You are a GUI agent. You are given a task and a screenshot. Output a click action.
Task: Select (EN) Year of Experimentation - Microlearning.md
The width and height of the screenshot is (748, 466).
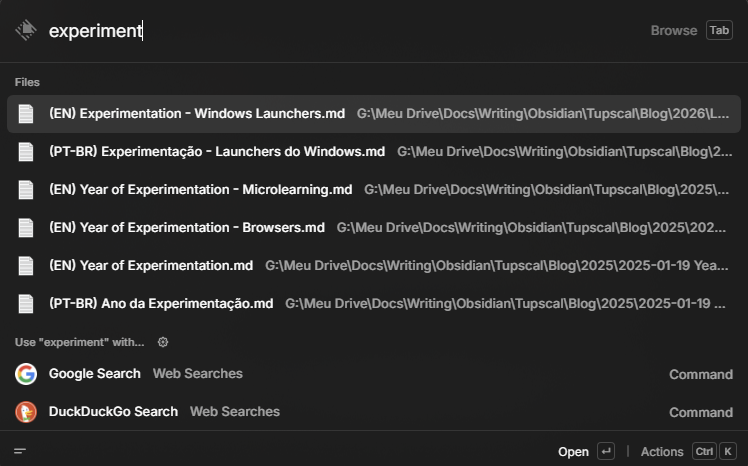[374, 190]
